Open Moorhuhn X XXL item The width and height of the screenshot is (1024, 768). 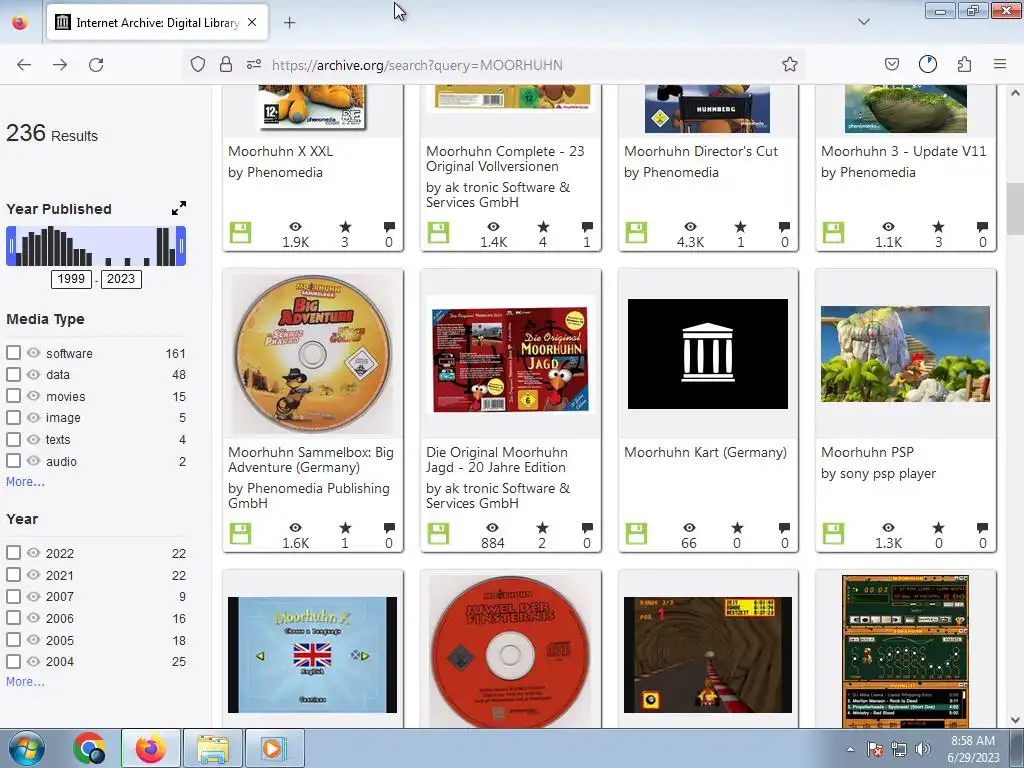(x=280, y=152)
